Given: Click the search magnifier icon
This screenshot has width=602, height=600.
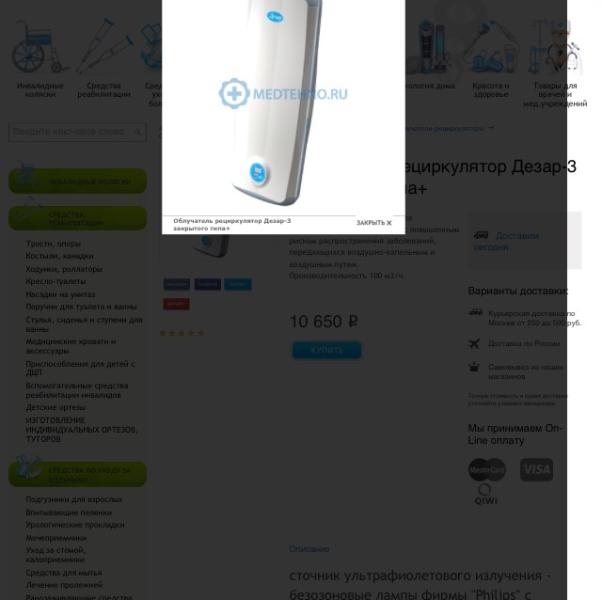Looking at the screenshot, I should click(x=138, y=132).
